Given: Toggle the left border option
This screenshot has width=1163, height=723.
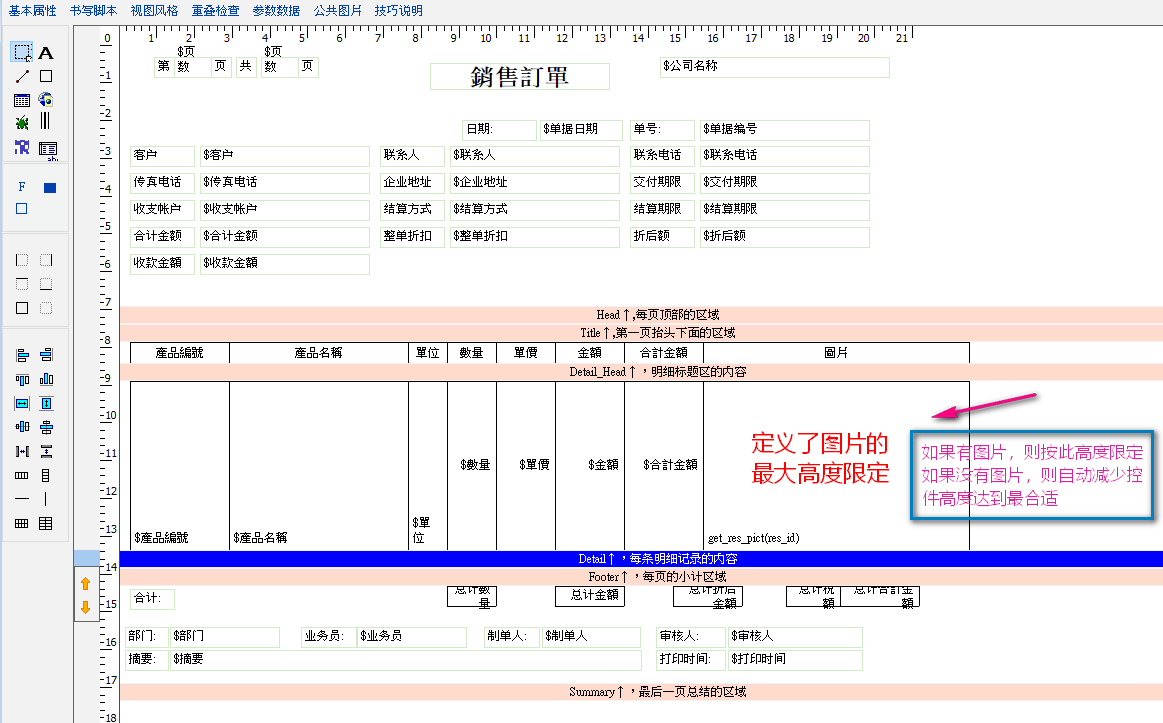Looking at the screenshot, I should (x=22, y=260).
